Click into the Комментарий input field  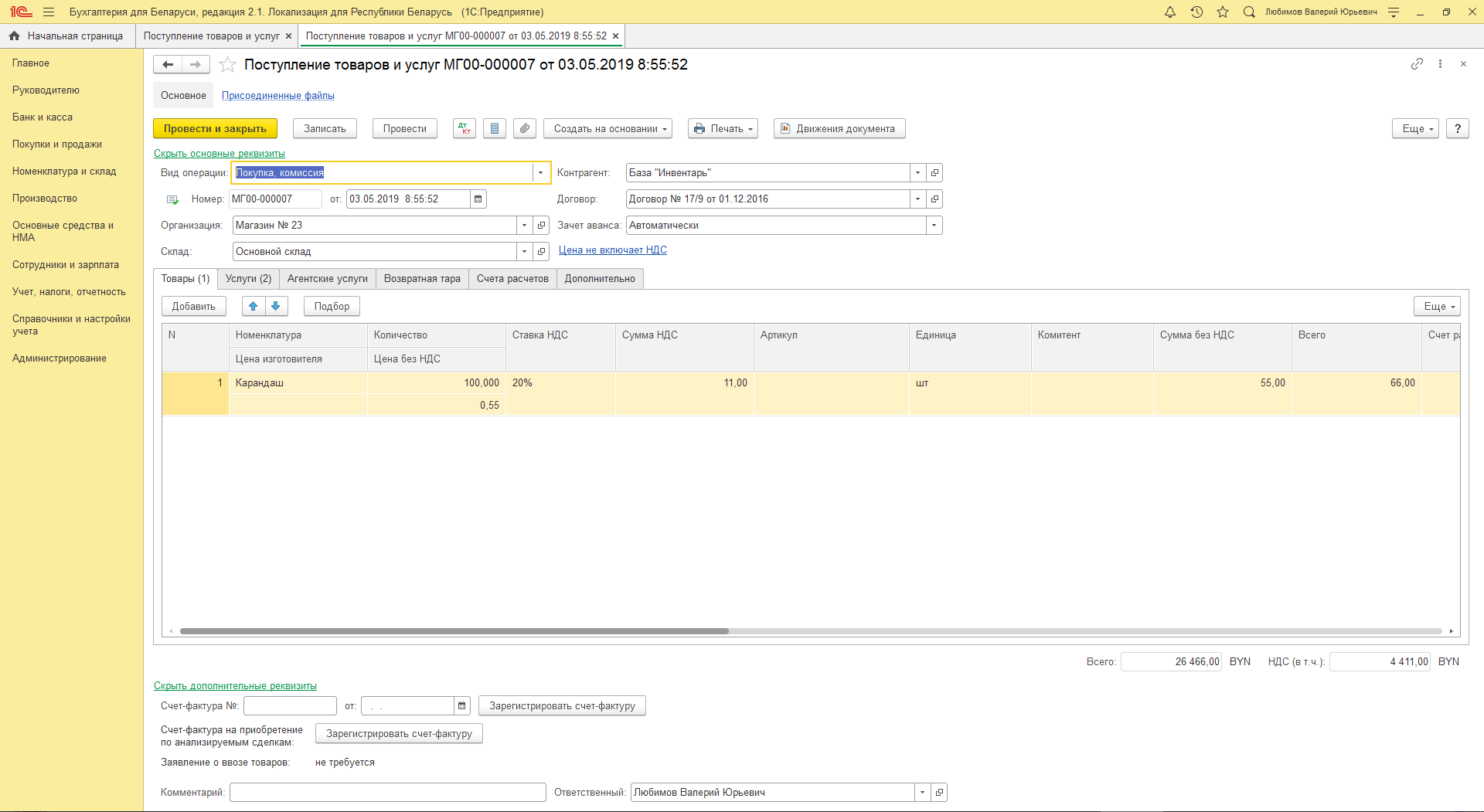coord(387,793)
